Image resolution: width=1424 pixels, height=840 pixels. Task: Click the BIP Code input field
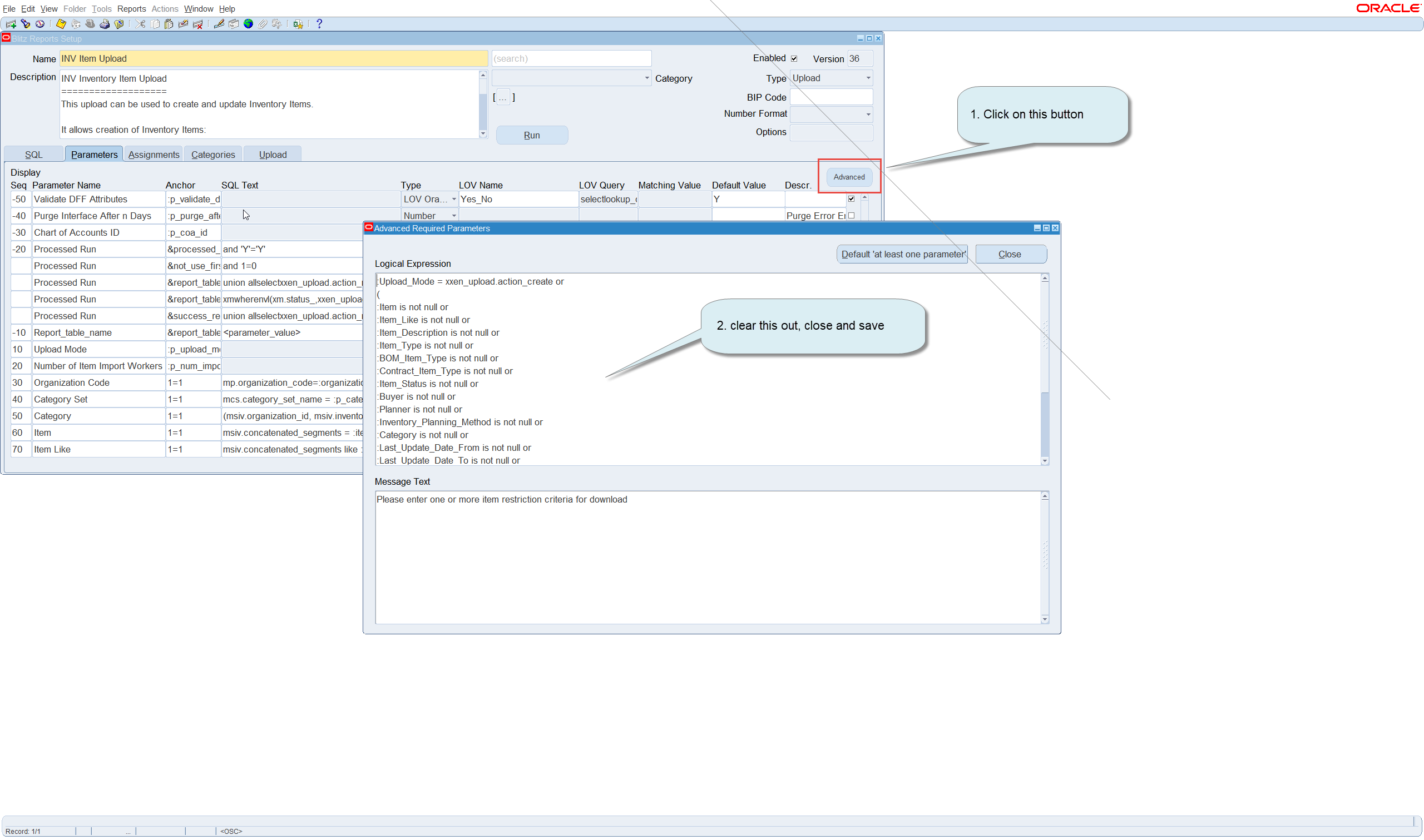[830, 97]
